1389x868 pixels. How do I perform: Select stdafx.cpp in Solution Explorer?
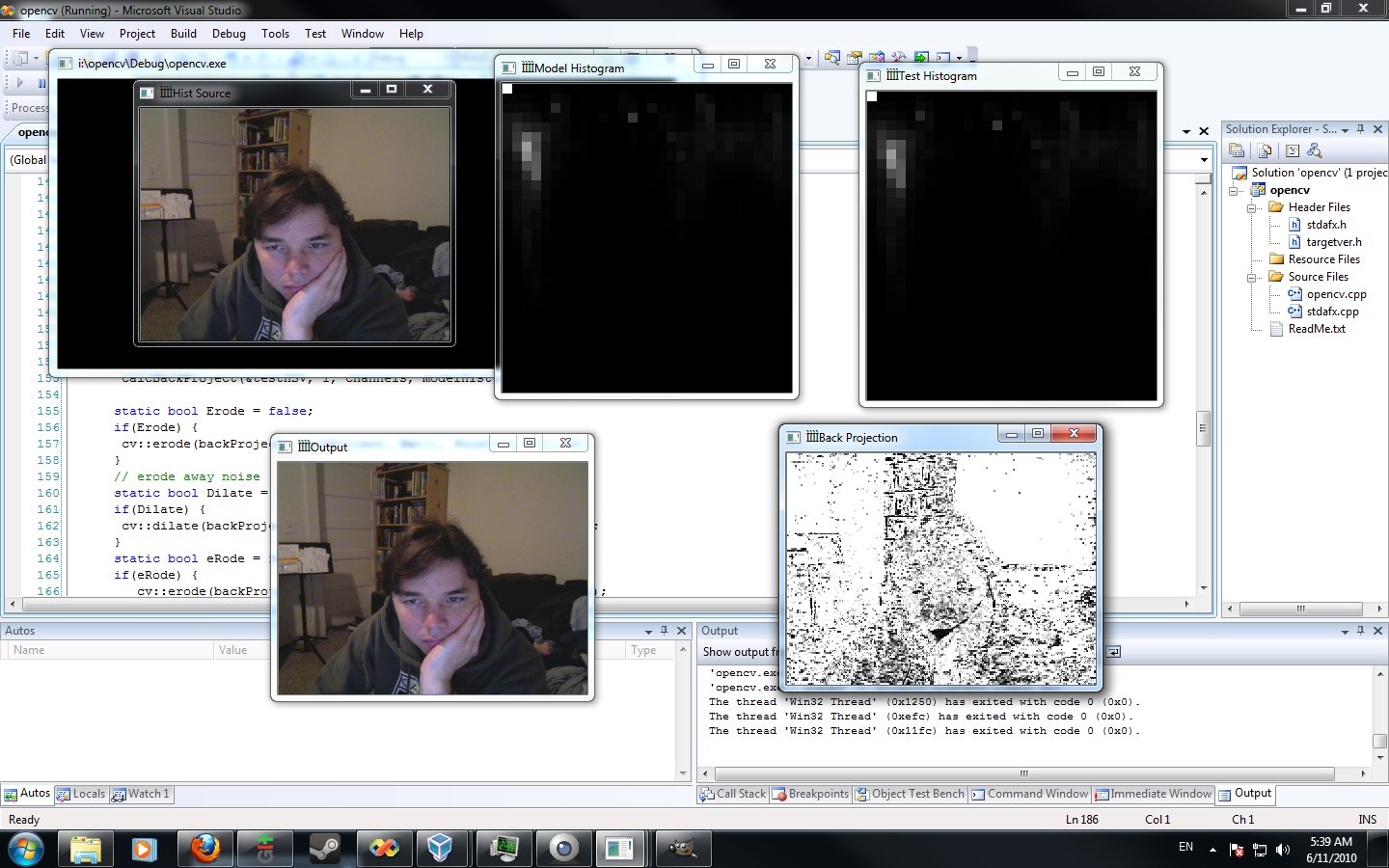click(x=1332, y=312)
